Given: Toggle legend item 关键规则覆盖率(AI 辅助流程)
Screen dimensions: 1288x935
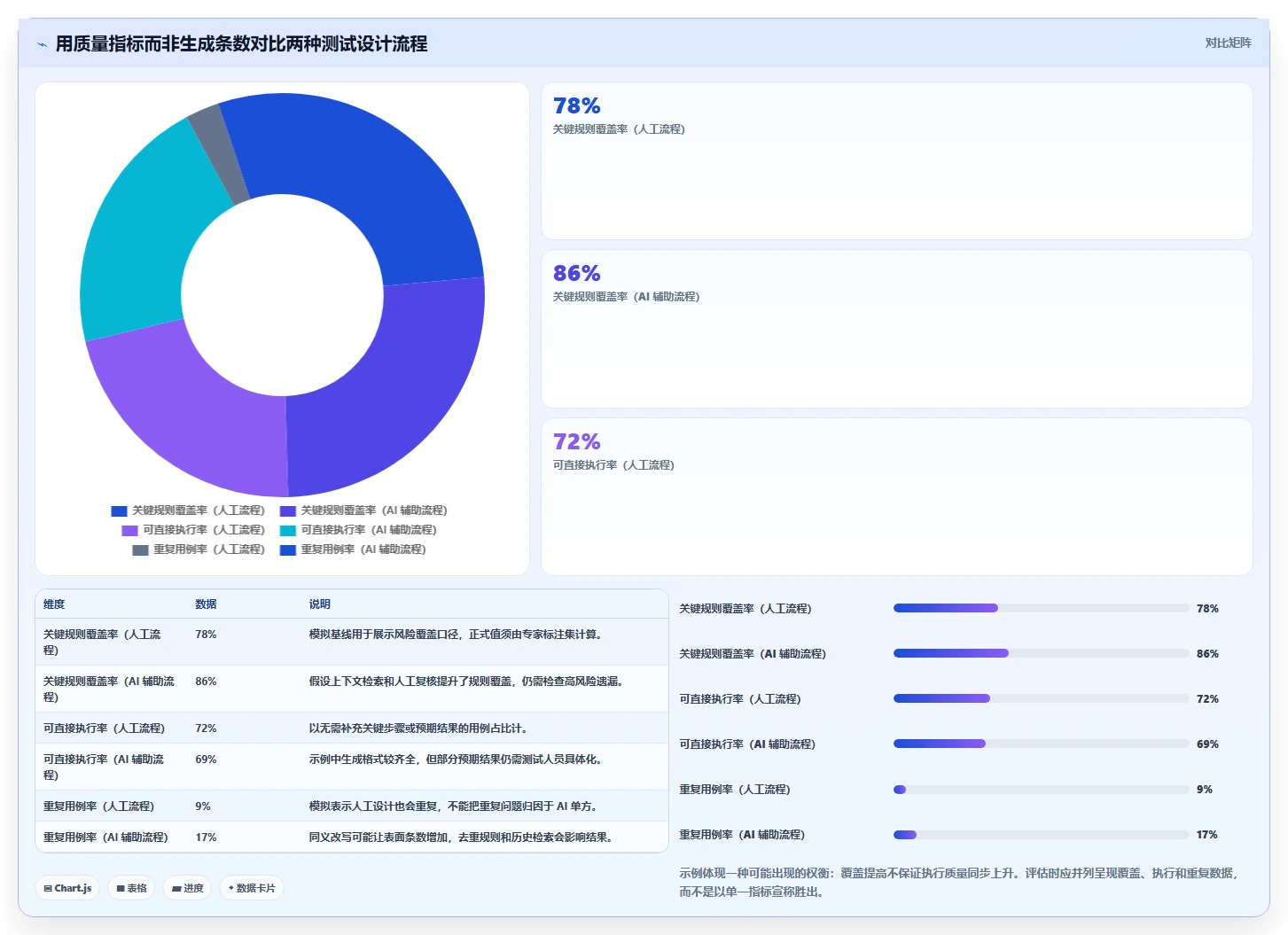Looking at the screenshot, I should click(x=363, y=510).
